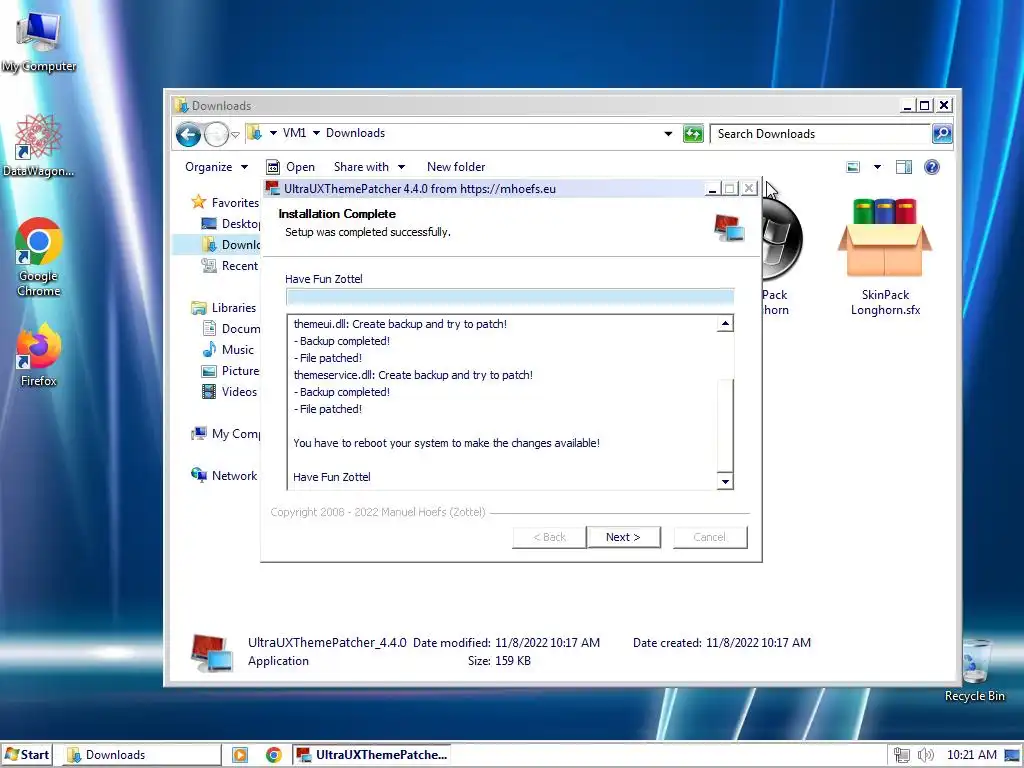Open the Recycle Bin
Viewport: 1024px width, 768px height.
pos(974,671)
